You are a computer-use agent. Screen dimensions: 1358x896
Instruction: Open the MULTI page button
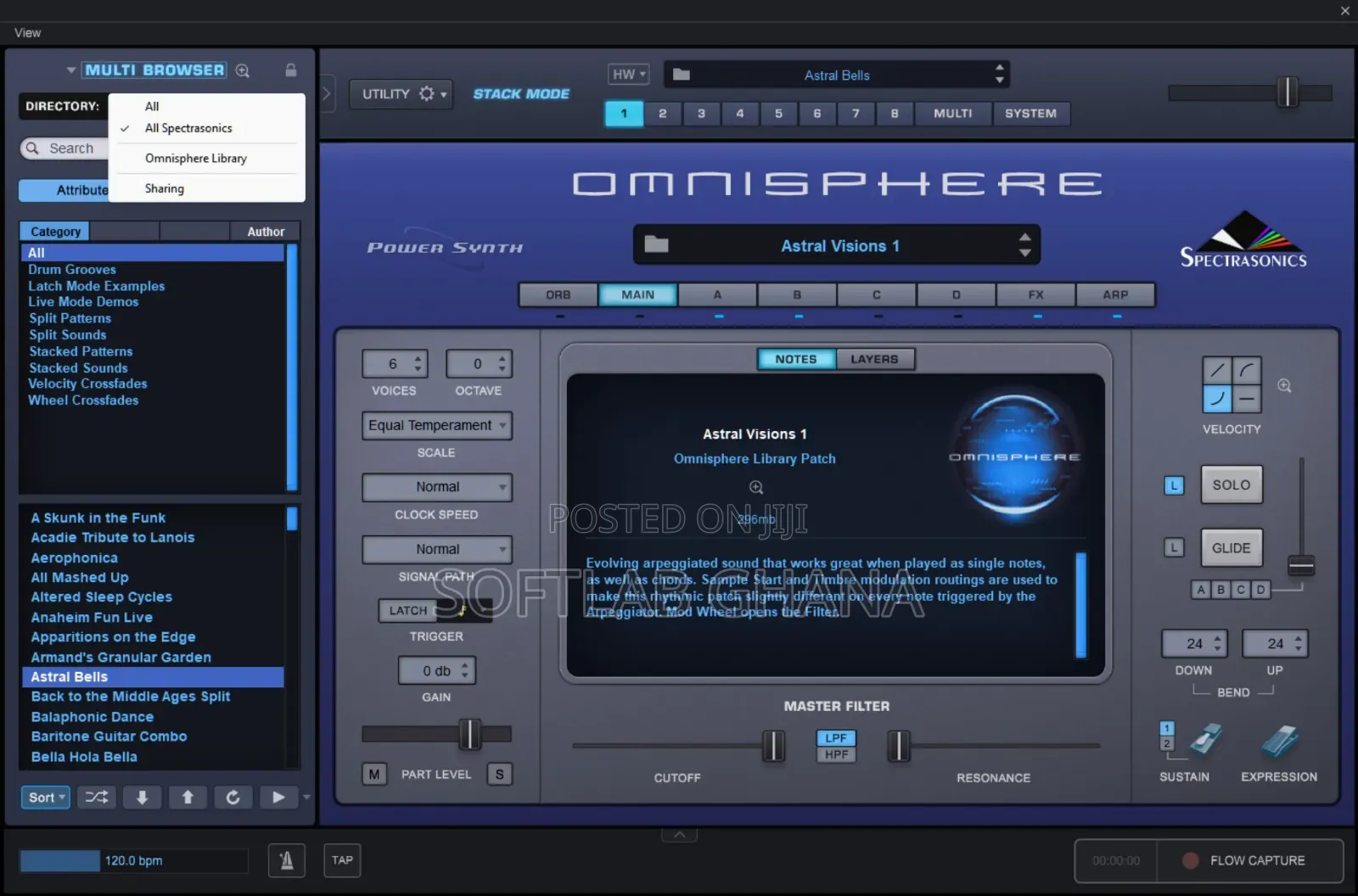click(953, 114)
